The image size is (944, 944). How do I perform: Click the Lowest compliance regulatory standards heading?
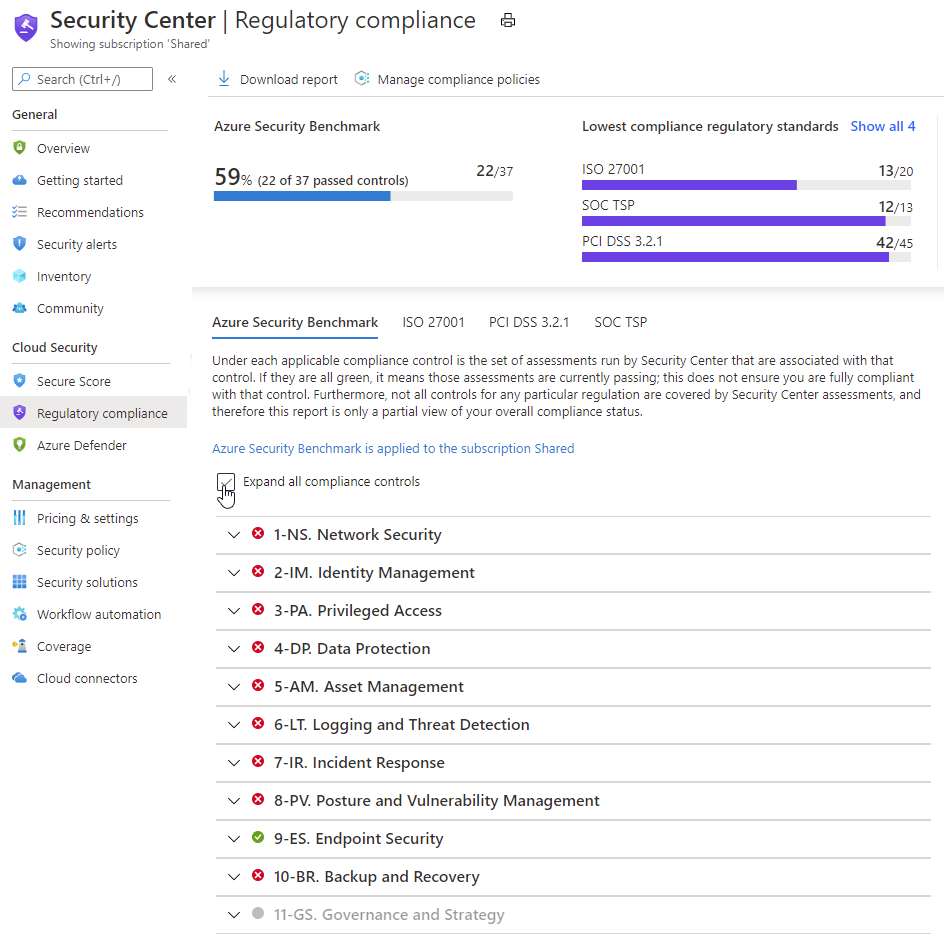click(710, 126)
